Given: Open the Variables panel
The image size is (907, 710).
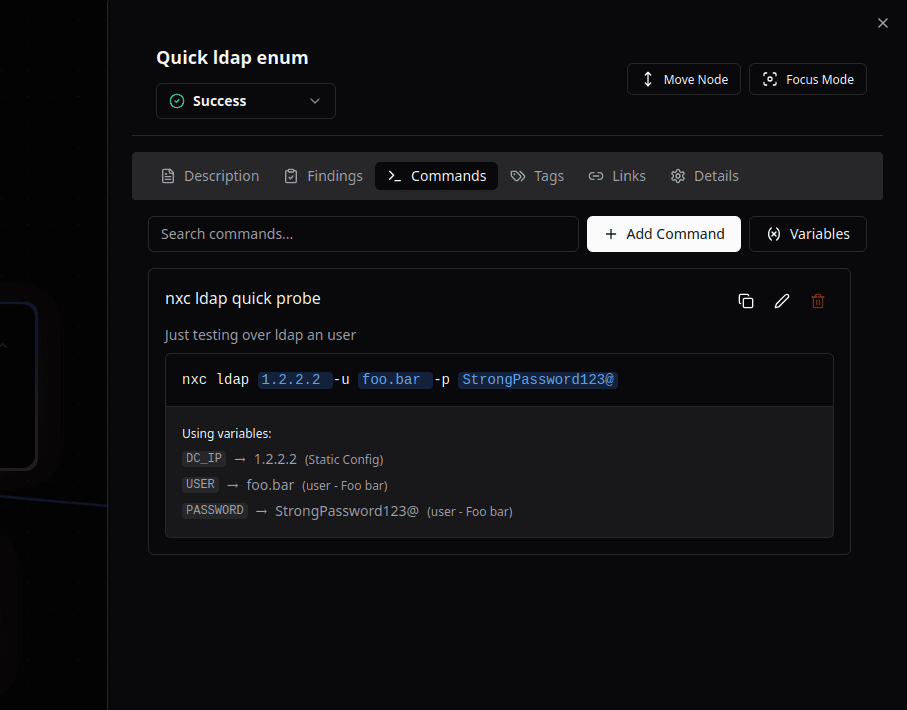Looking at the screenshot, I should (x=807, y=234).
